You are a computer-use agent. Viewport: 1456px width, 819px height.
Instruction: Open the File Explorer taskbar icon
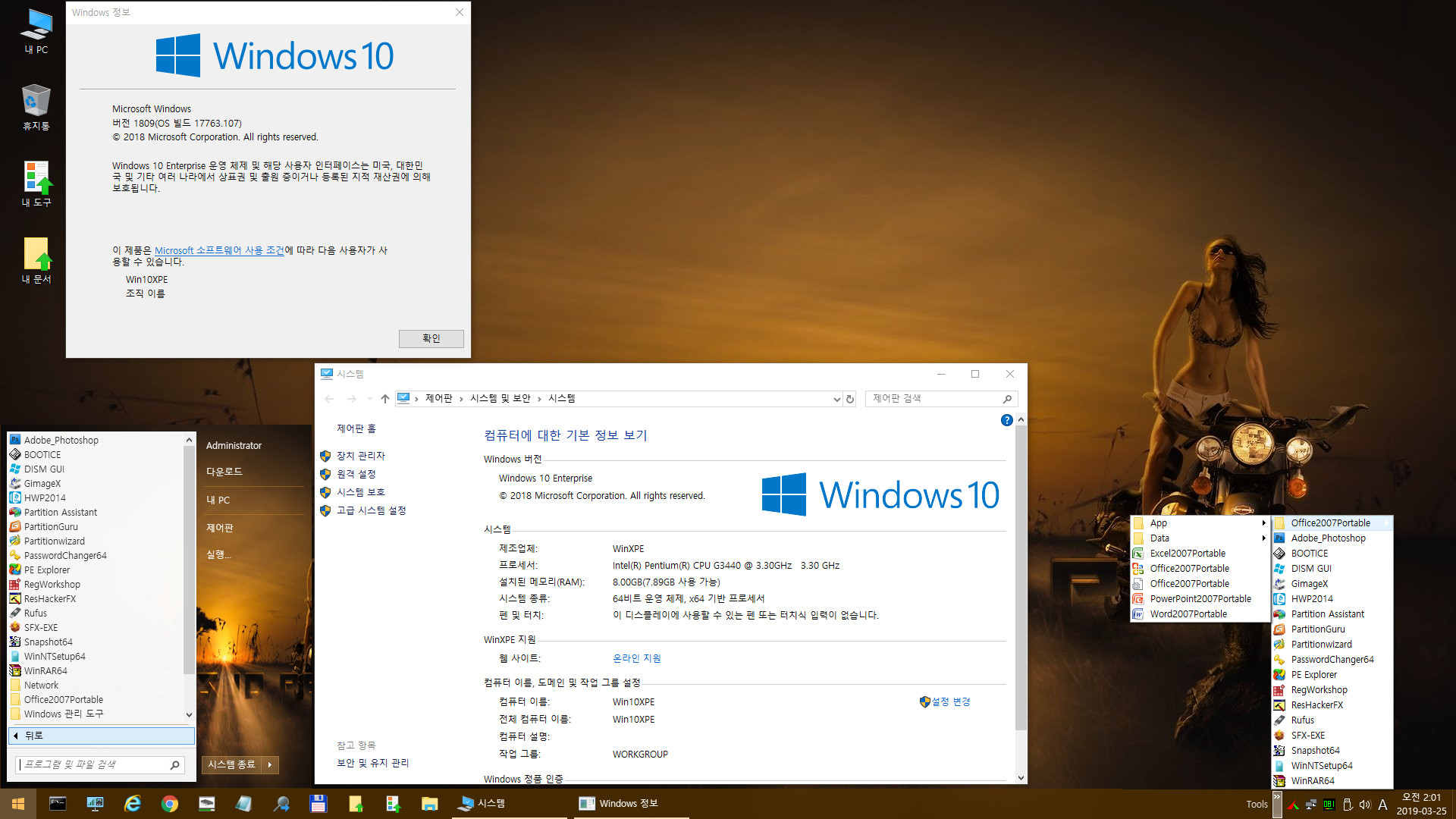tap(430, 804)
